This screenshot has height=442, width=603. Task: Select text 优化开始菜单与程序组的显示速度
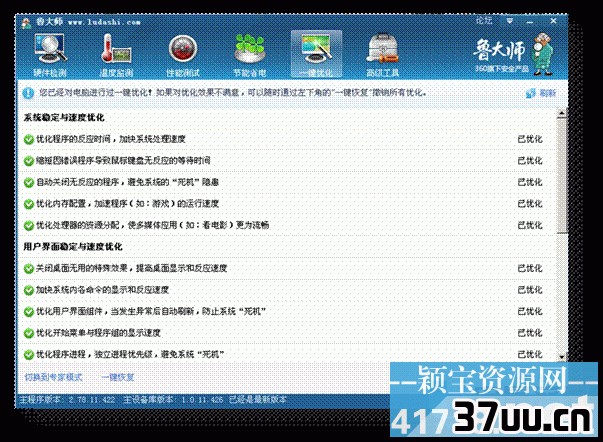coord(98,333)
